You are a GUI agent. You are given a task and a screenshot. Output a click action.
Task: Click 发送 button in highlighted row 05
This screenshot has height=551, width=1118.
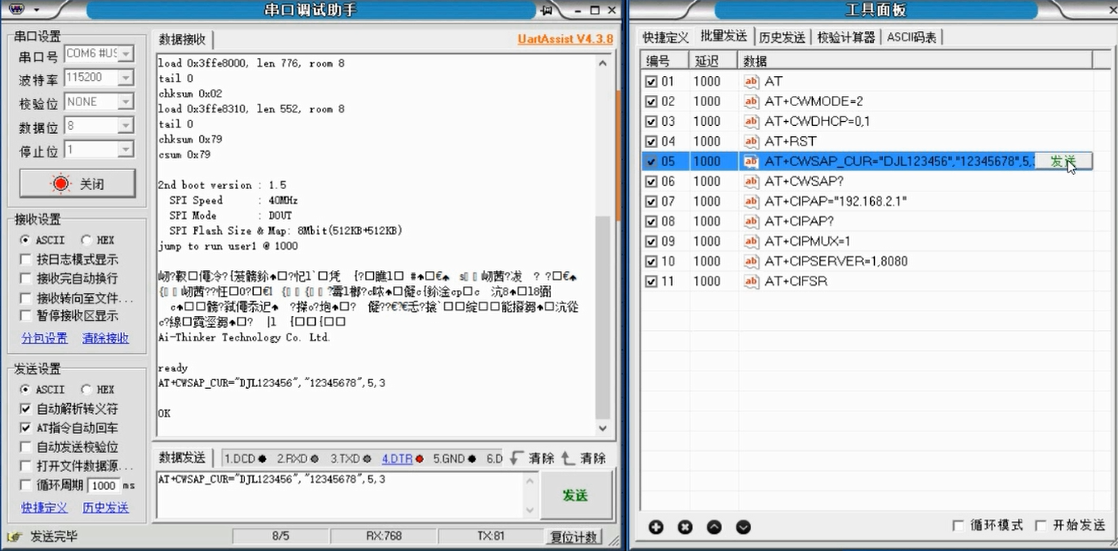click(1062, 161)
